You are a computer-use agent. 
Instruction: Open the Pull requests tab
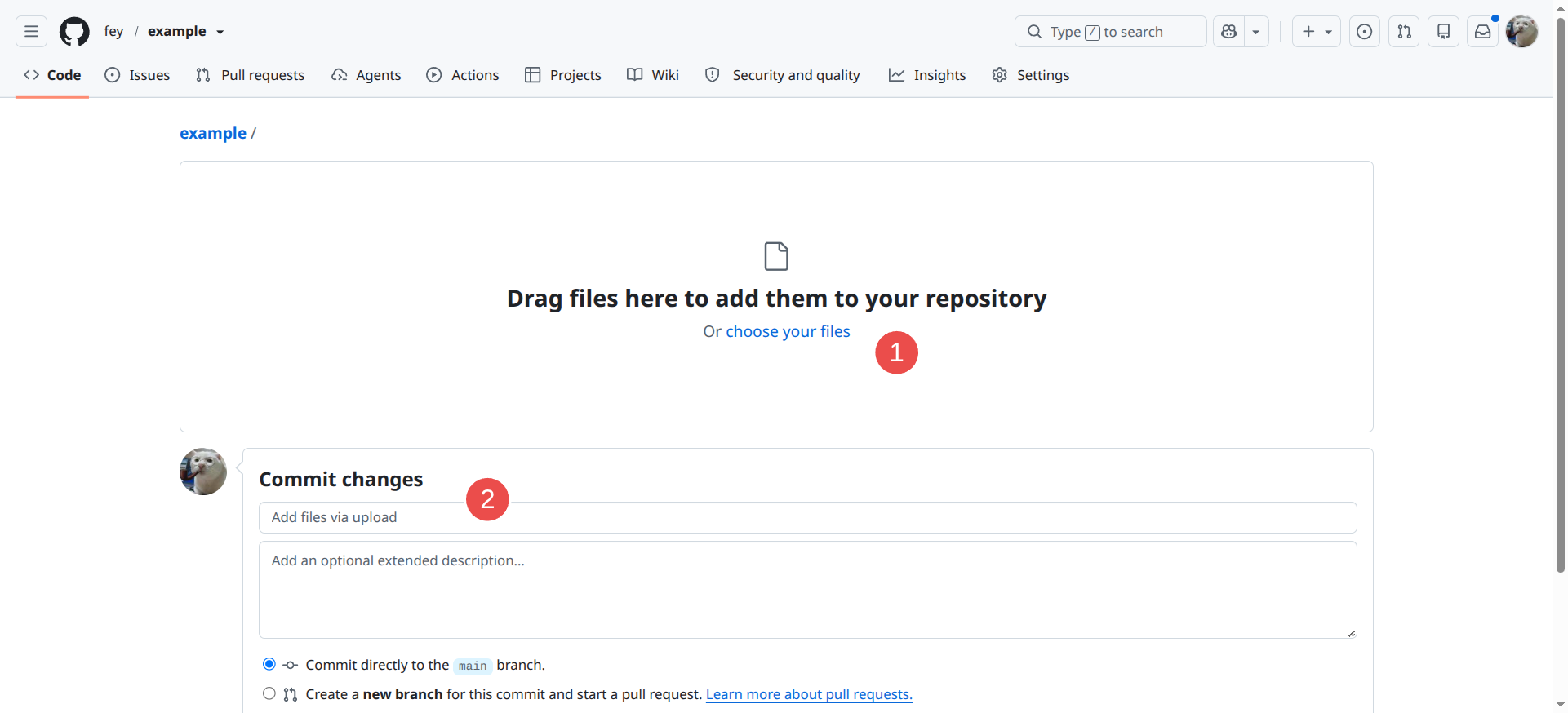click(250, 75)
